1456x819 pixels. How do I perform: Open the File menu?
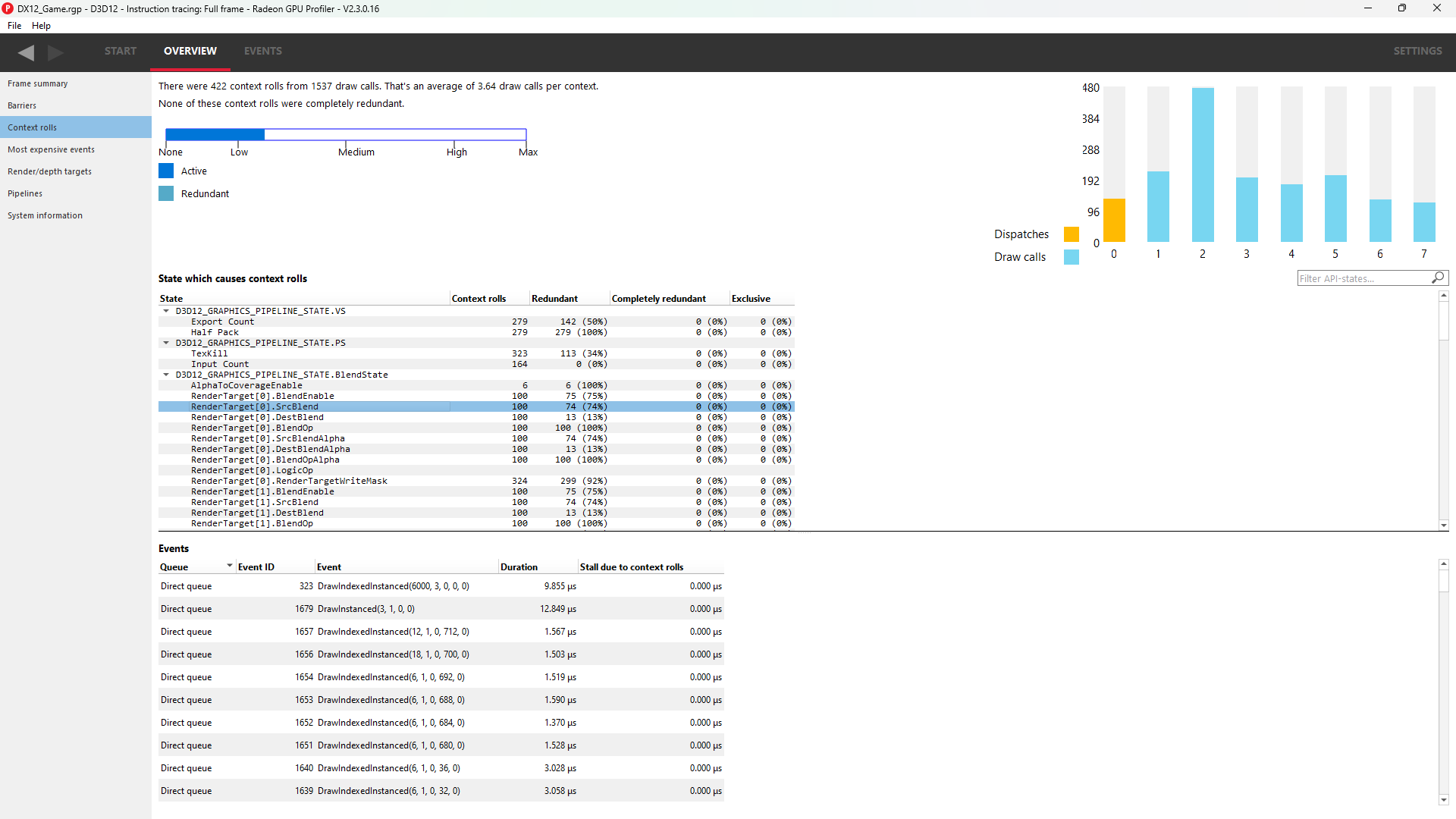coord(14,25)
